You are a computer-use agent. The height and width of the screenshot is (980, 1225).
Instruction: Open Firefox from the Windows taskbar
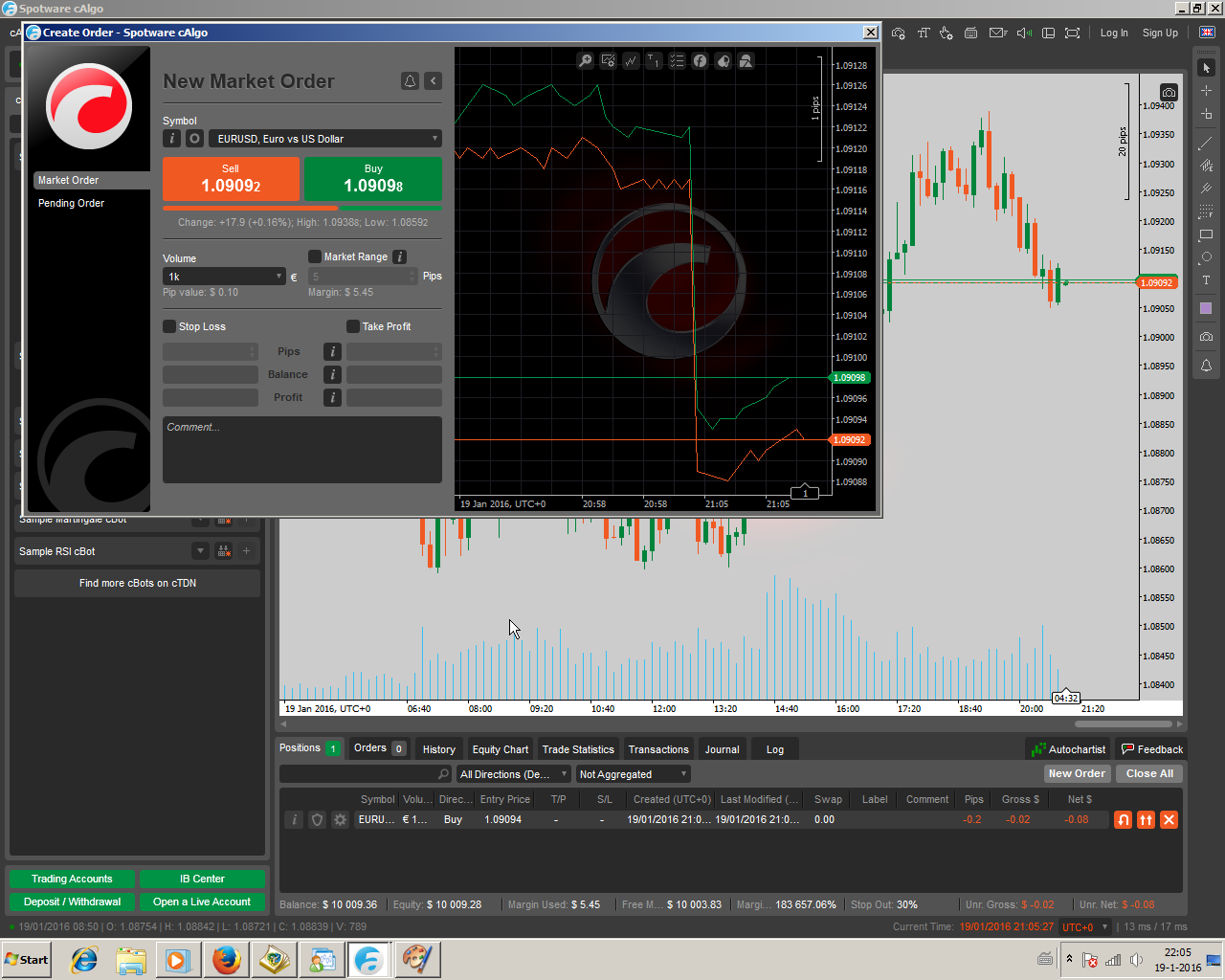[x=227, y=959]
